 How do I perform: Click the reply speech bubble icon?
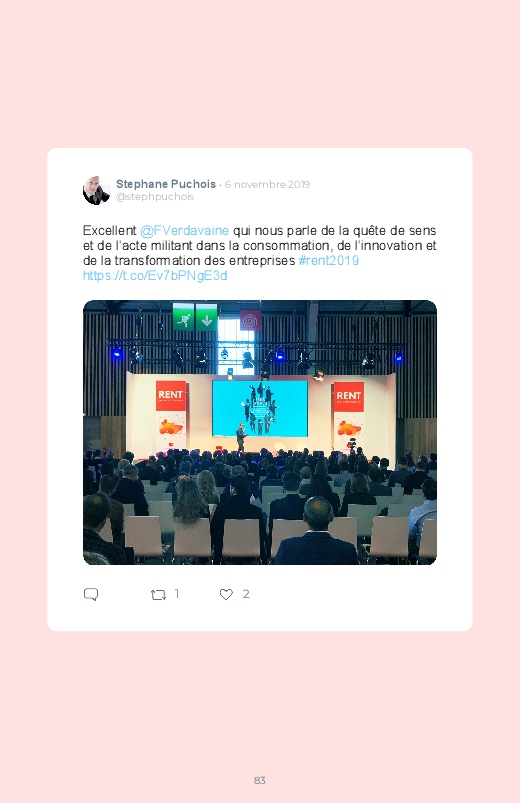91,594
